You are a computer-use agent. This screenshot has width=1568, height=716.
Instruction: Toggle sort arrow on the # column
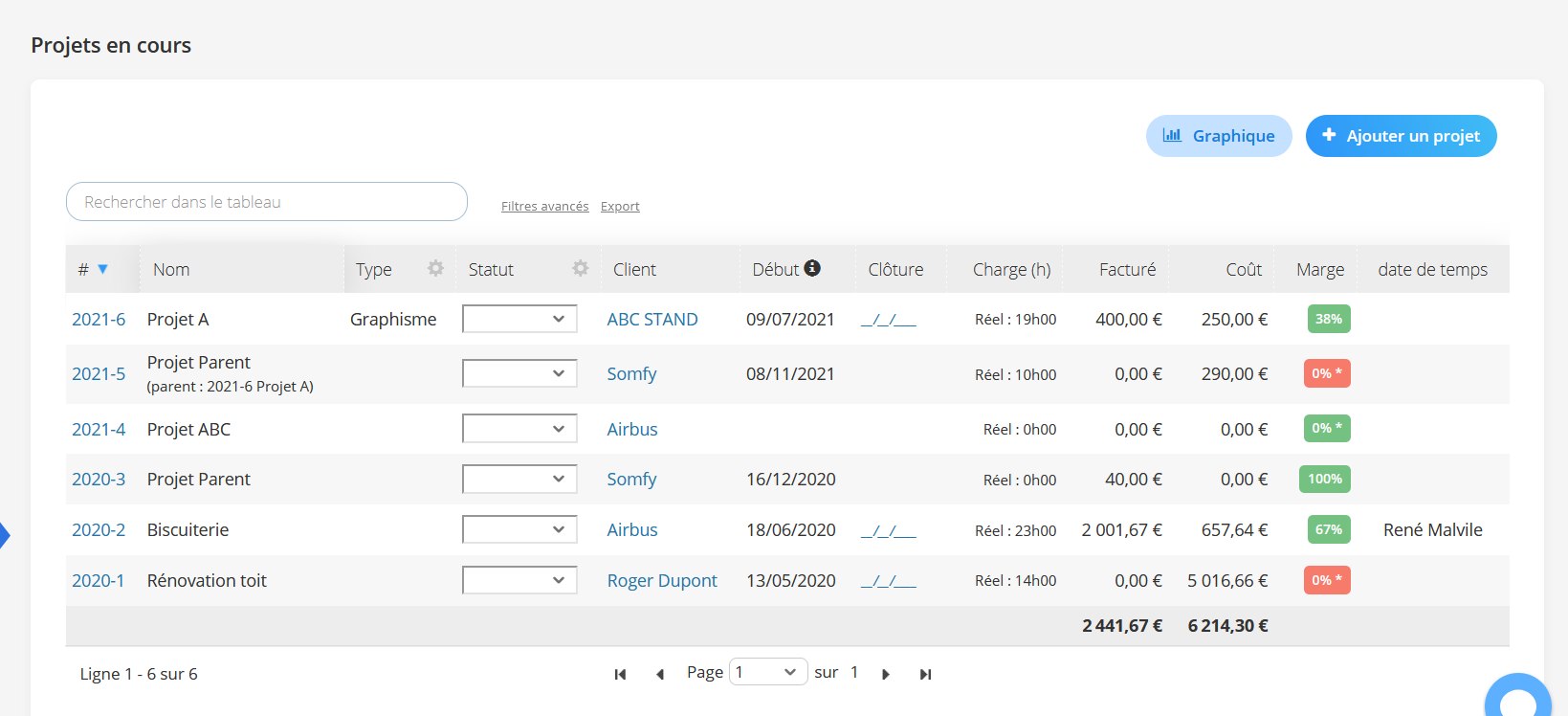point(102,269)
